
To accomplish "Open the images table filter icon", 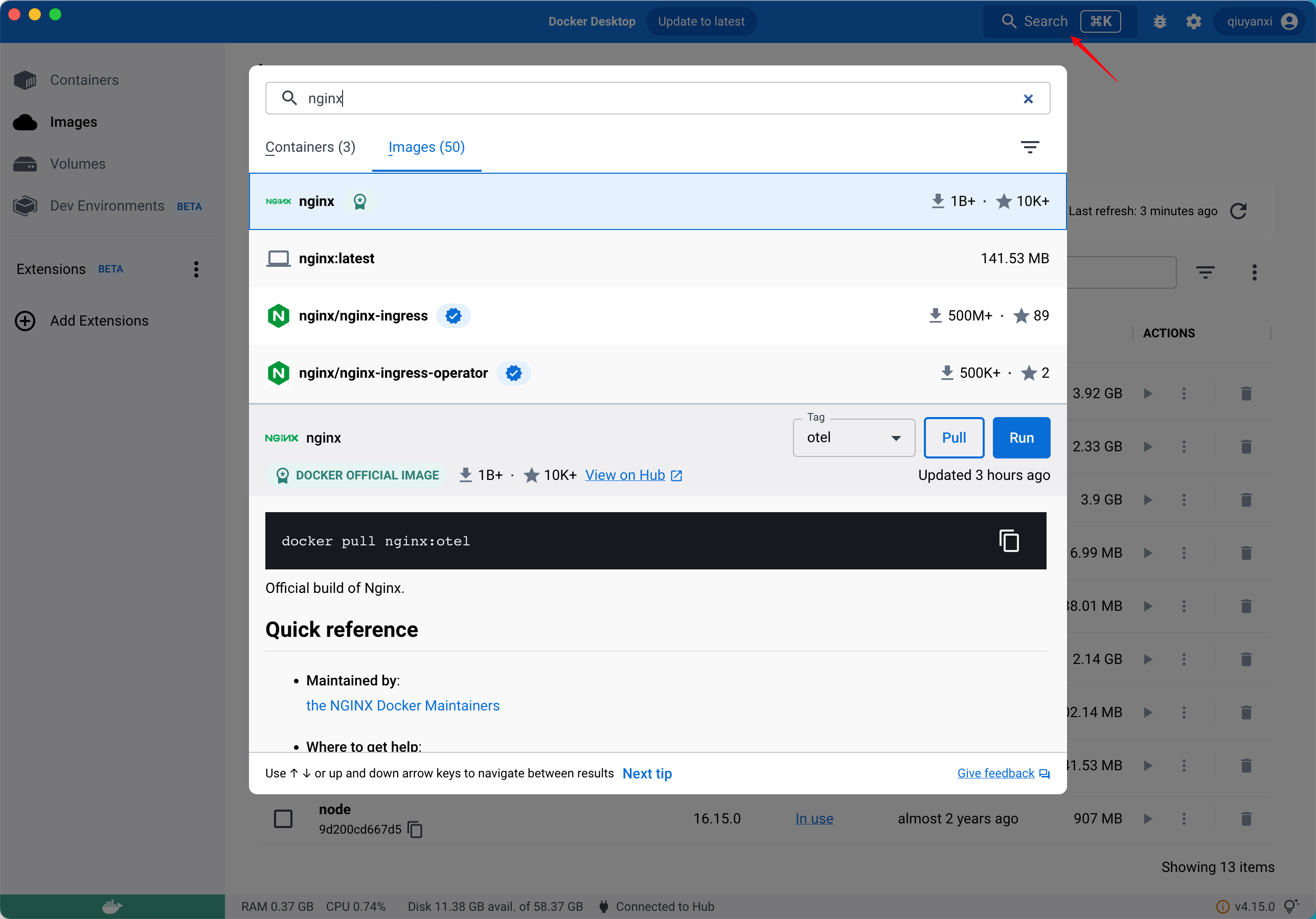I will 1206,272.
